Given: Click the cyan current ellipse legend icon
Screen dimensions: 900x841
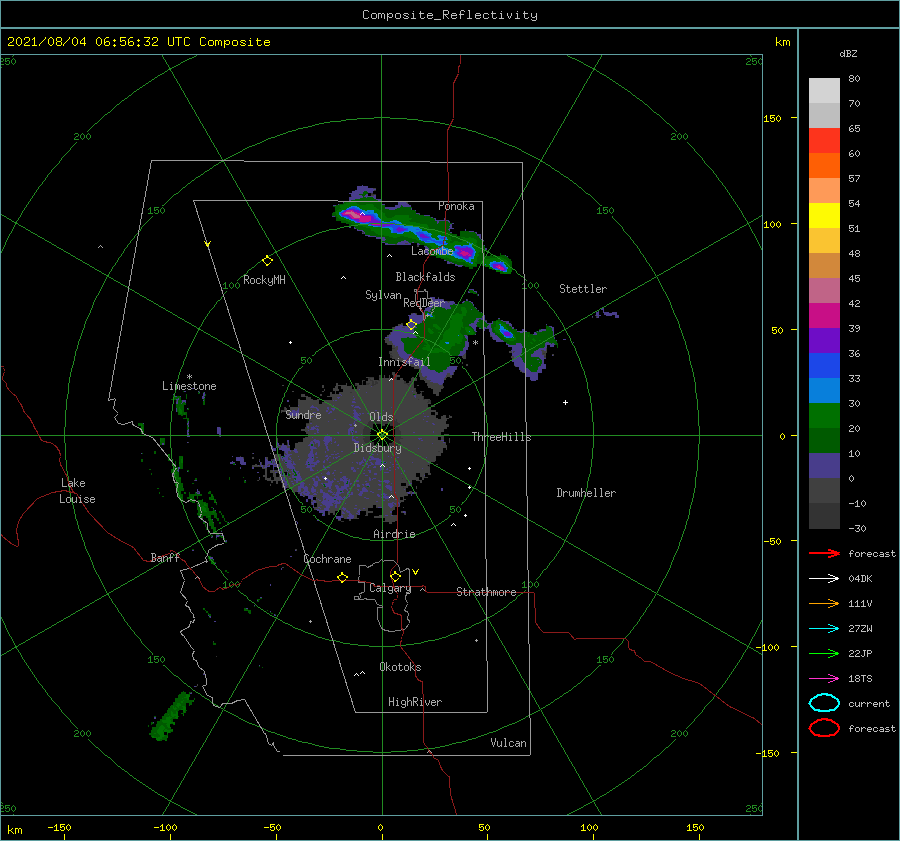Looking at the screenshot, I should (824, 703).
